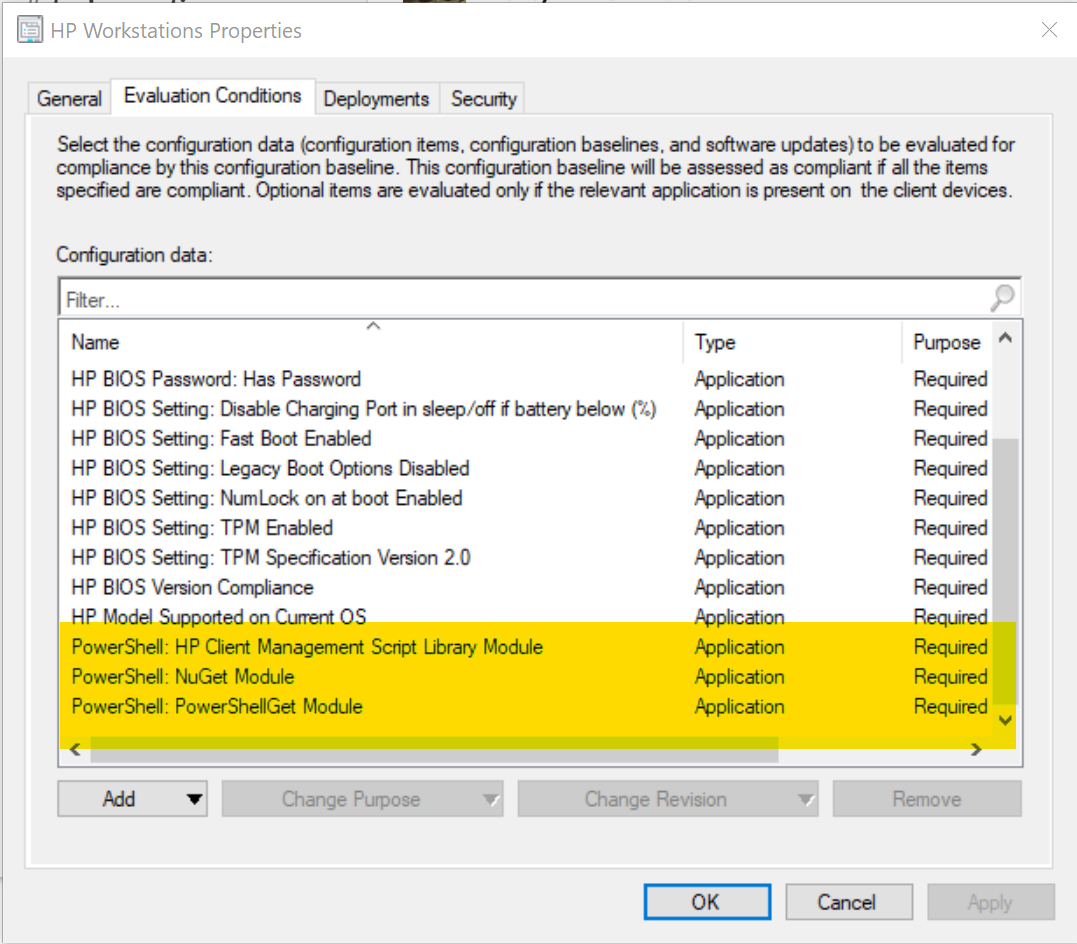Screen dimensions: 1077x944
Task: Click the HP Workstations Properties title bar icon
Action: click(x=30, y=30)
